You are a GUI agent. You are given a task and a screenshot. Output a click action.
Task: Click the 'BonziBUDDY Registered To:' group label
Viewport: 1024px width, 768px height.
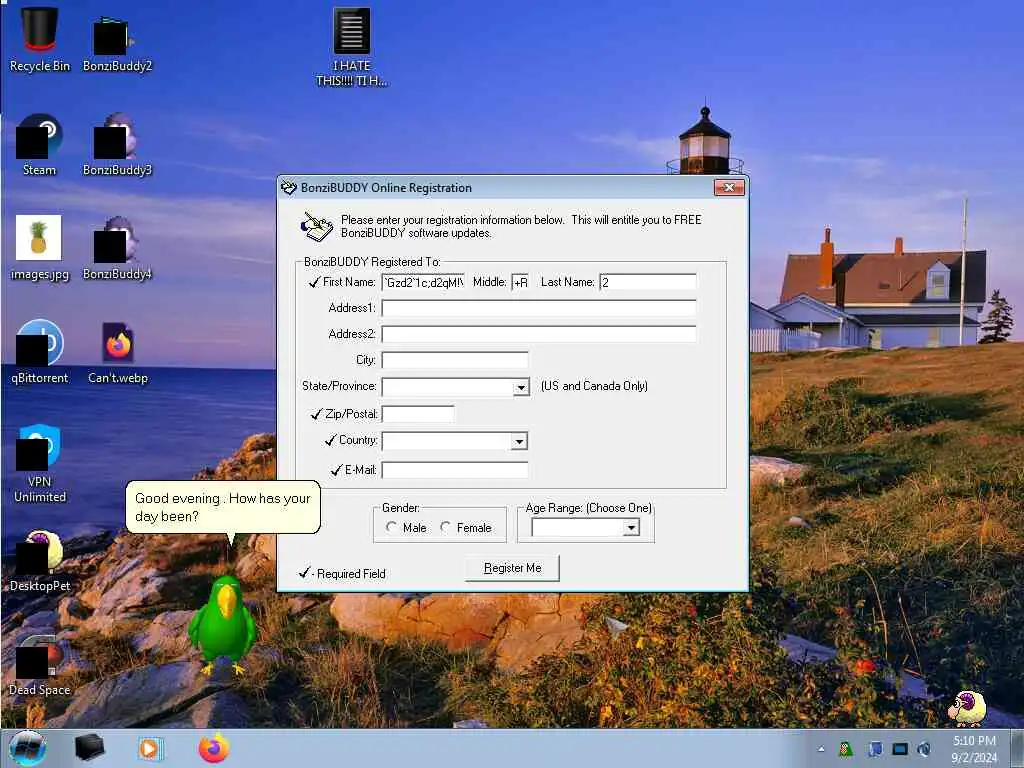(x=372, y=262)
